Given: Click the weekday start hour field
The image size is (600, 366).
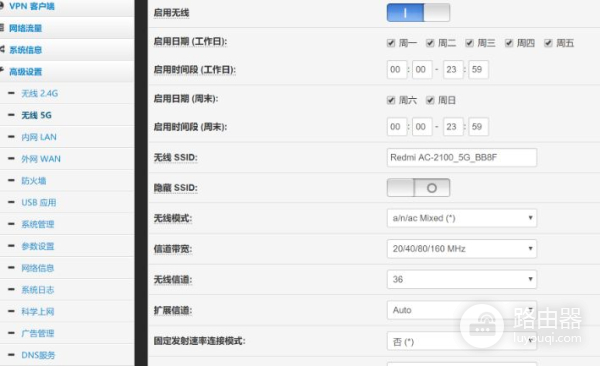Looking at the screenshot, I should 396,70.
